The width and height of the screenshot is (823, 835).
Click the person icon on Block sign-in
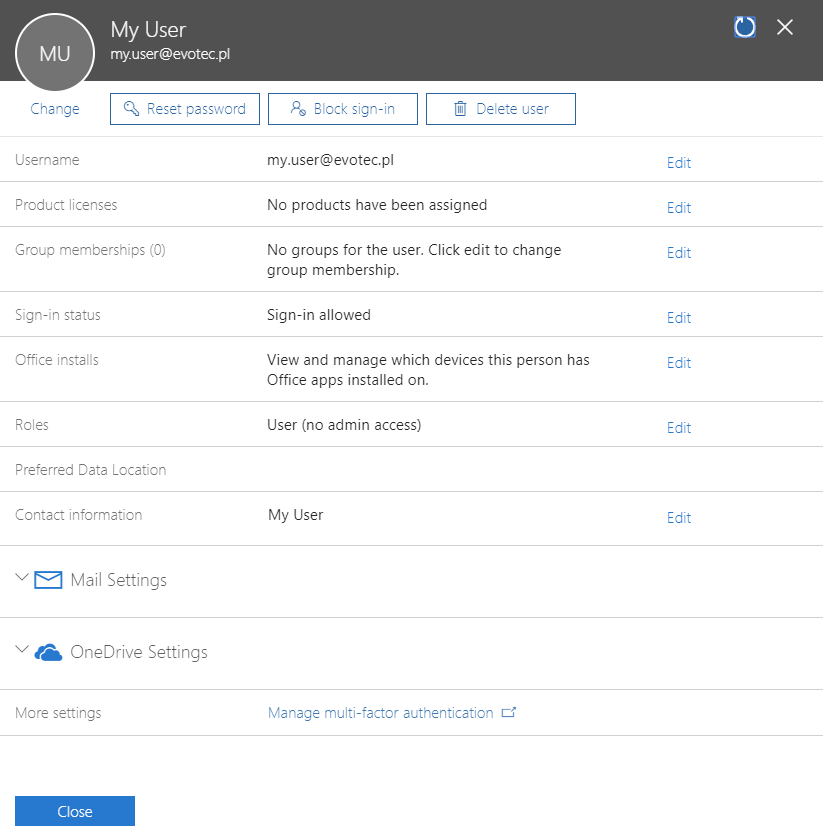(296, 108)
